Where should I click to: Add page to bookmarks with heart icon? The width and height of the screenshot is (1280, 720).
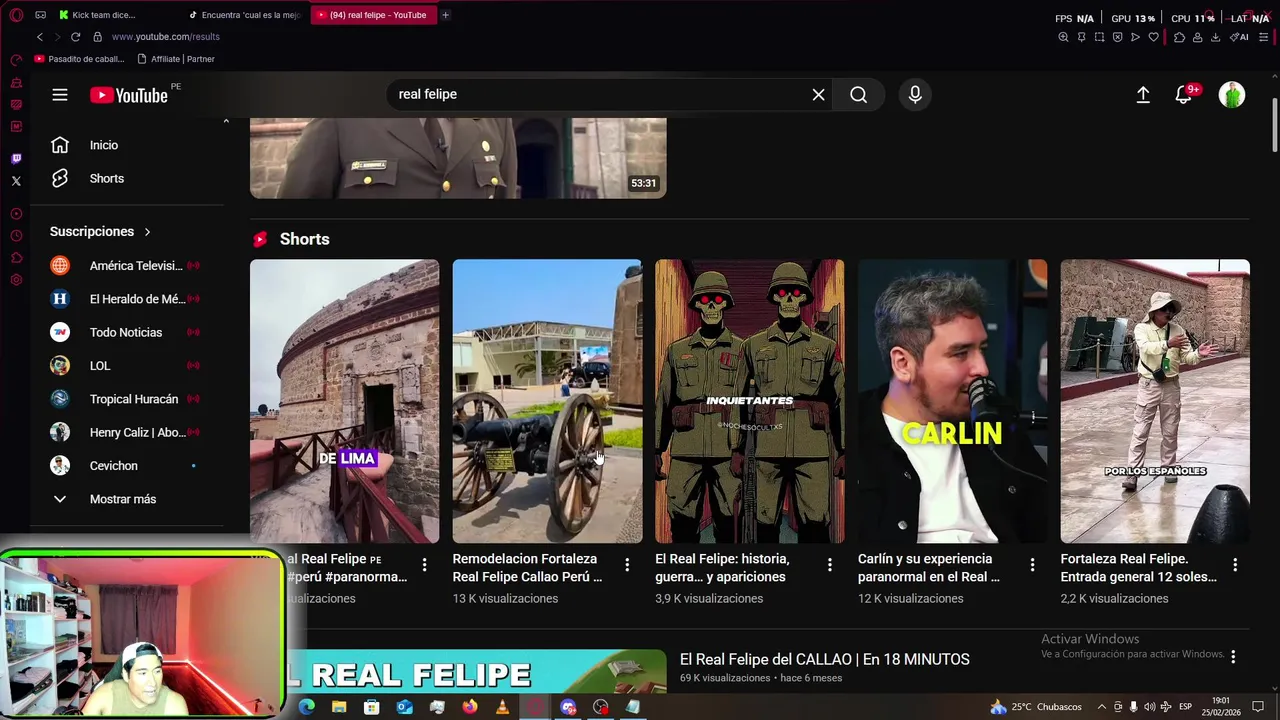pos(1153,37)
